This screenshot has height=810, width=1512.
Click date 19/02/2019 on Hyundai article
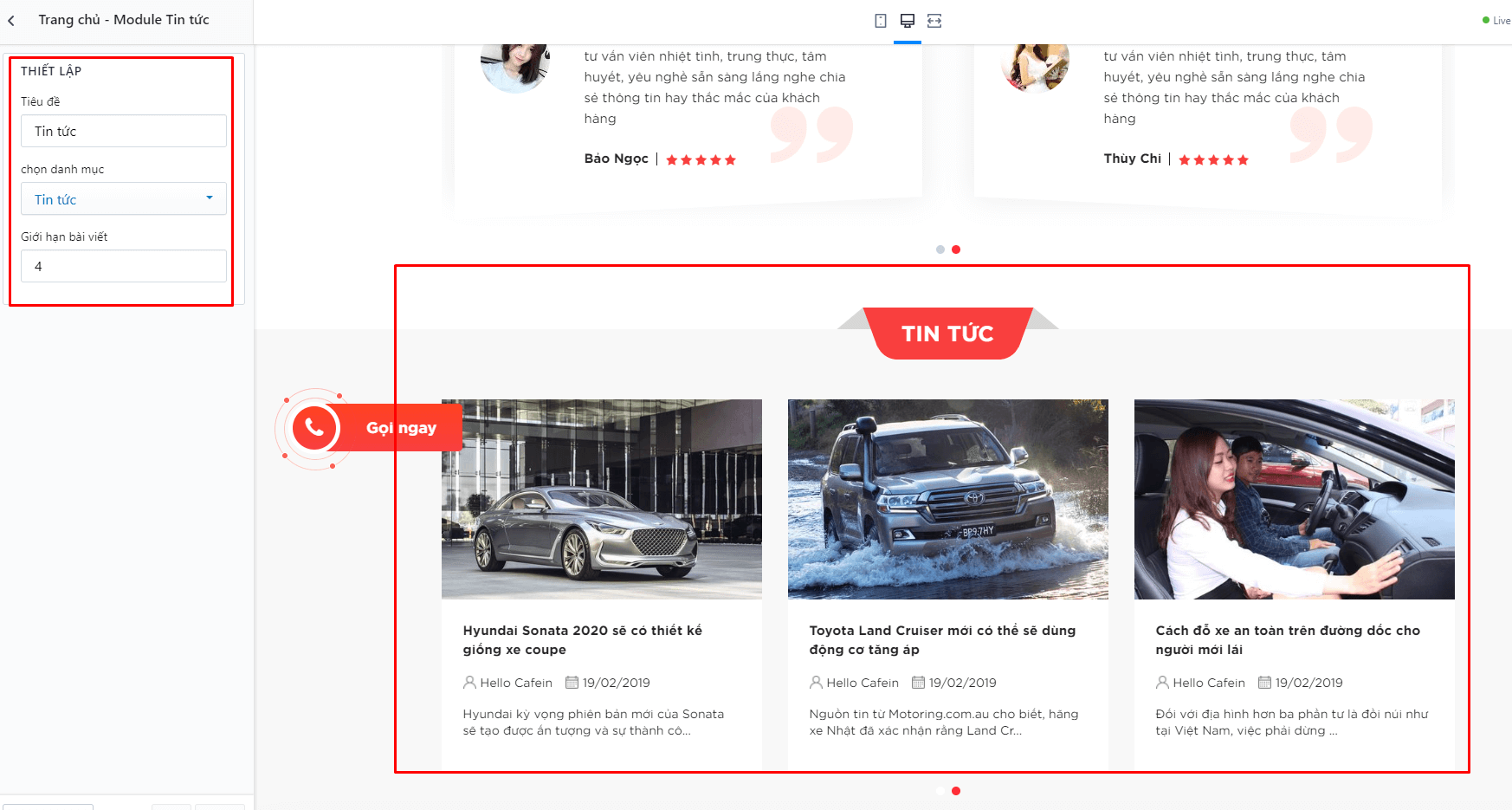point(617,683)
